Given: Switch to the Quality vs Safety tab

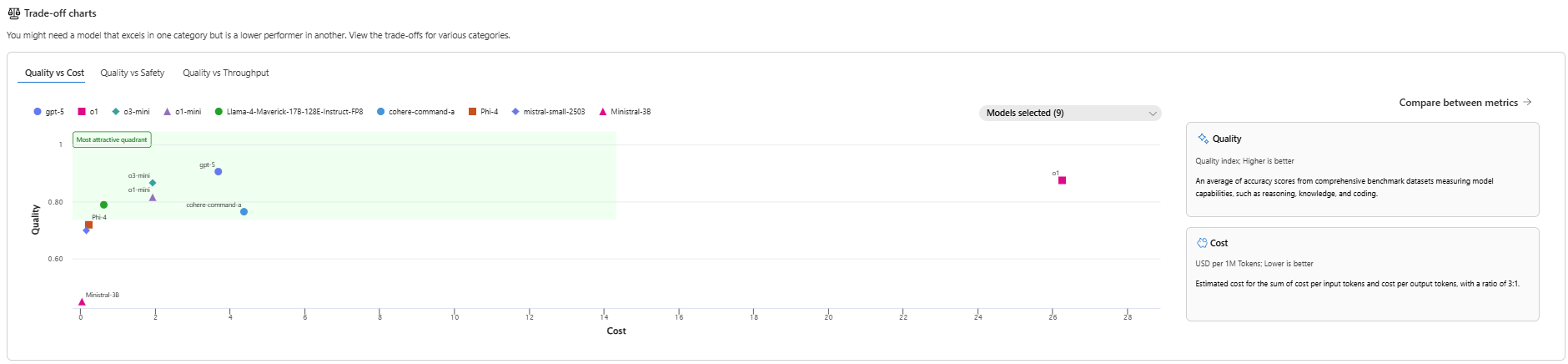Looking at the screenshot, I should 133,73.
